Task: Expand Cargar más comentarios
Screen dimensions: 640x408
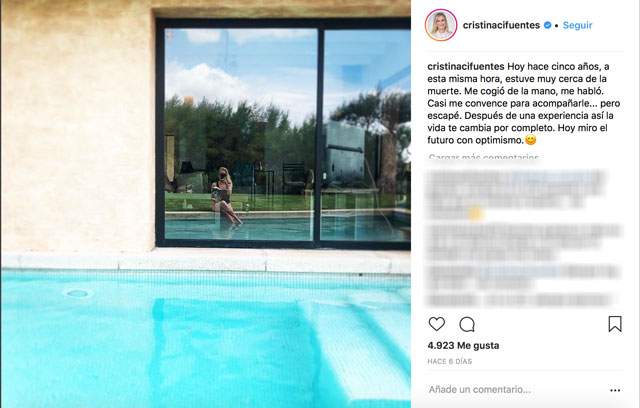Action: point(484,157)
